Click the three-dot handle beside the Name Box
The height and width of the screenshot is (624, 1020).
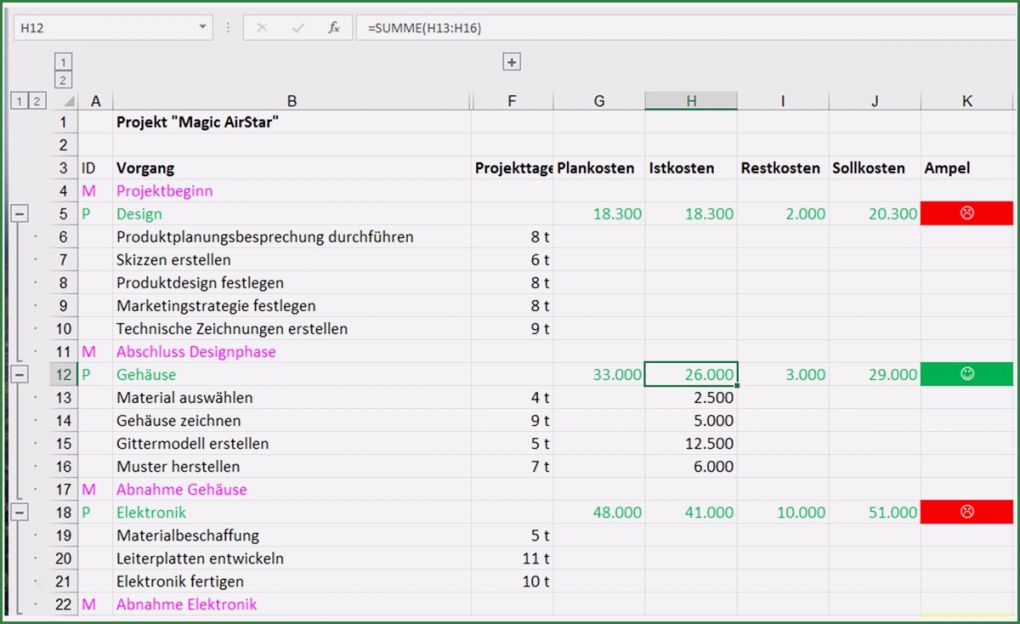pos(228,28)
